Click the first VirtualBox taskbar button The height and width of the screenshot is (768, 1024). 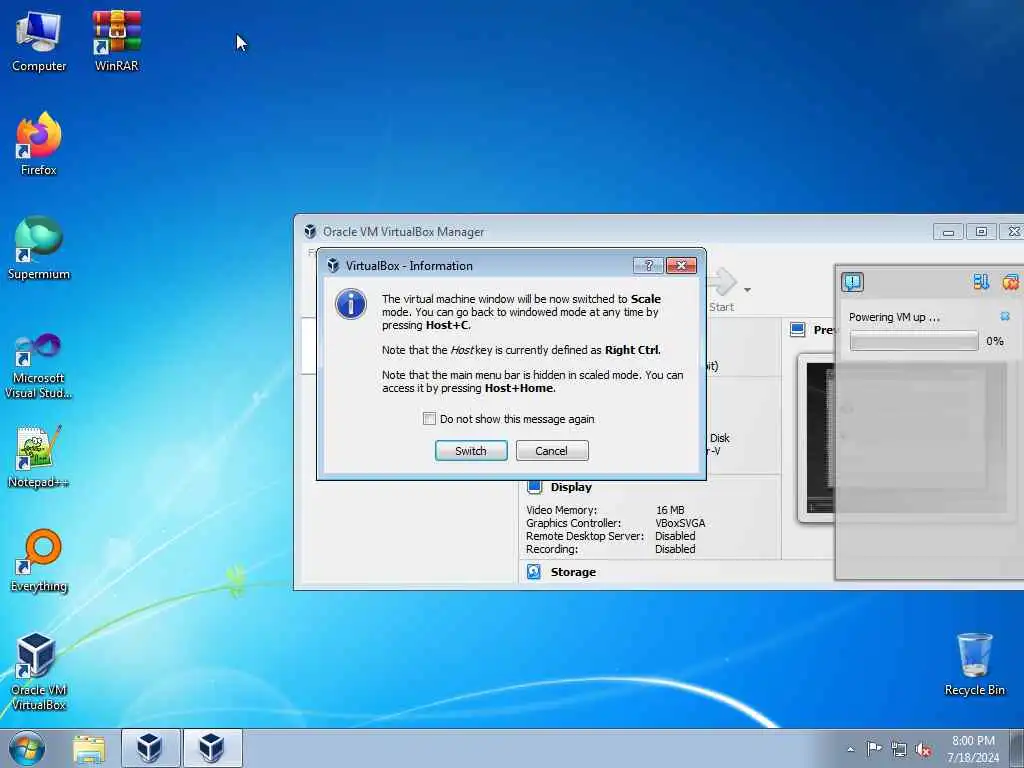tap(150, 748)
